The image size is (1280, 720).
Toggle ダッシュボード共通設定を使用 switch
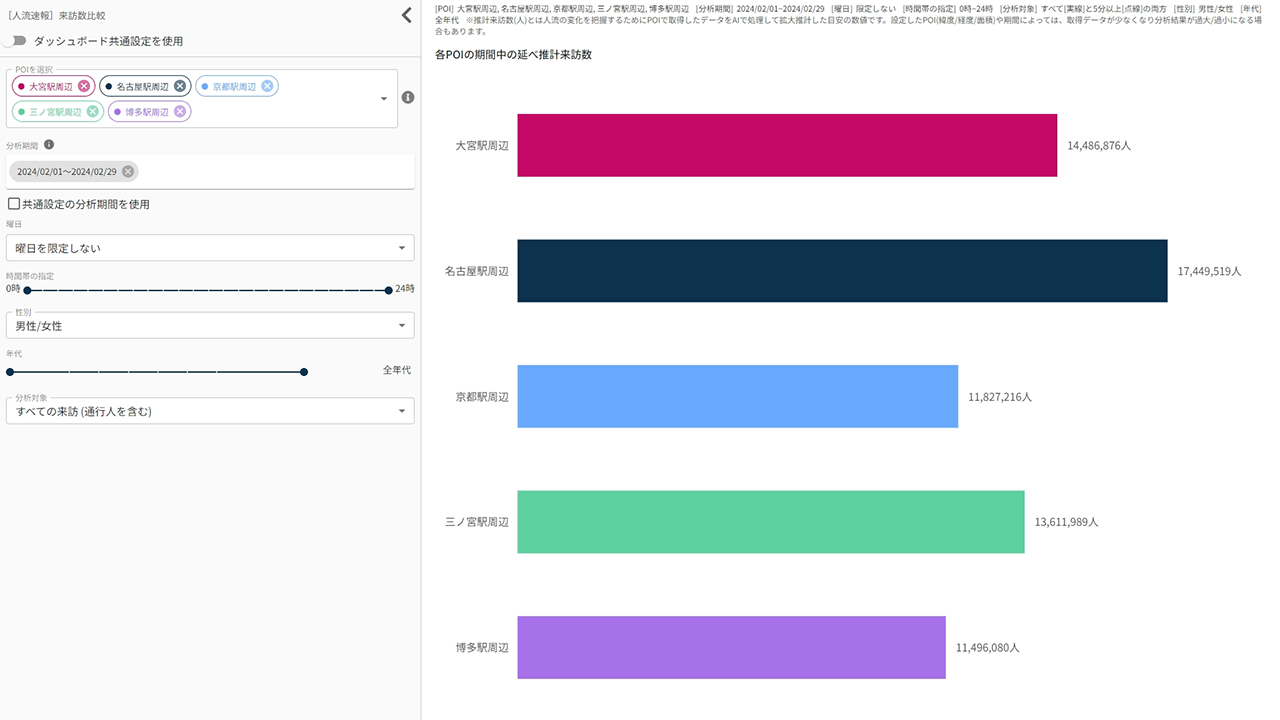15,41
